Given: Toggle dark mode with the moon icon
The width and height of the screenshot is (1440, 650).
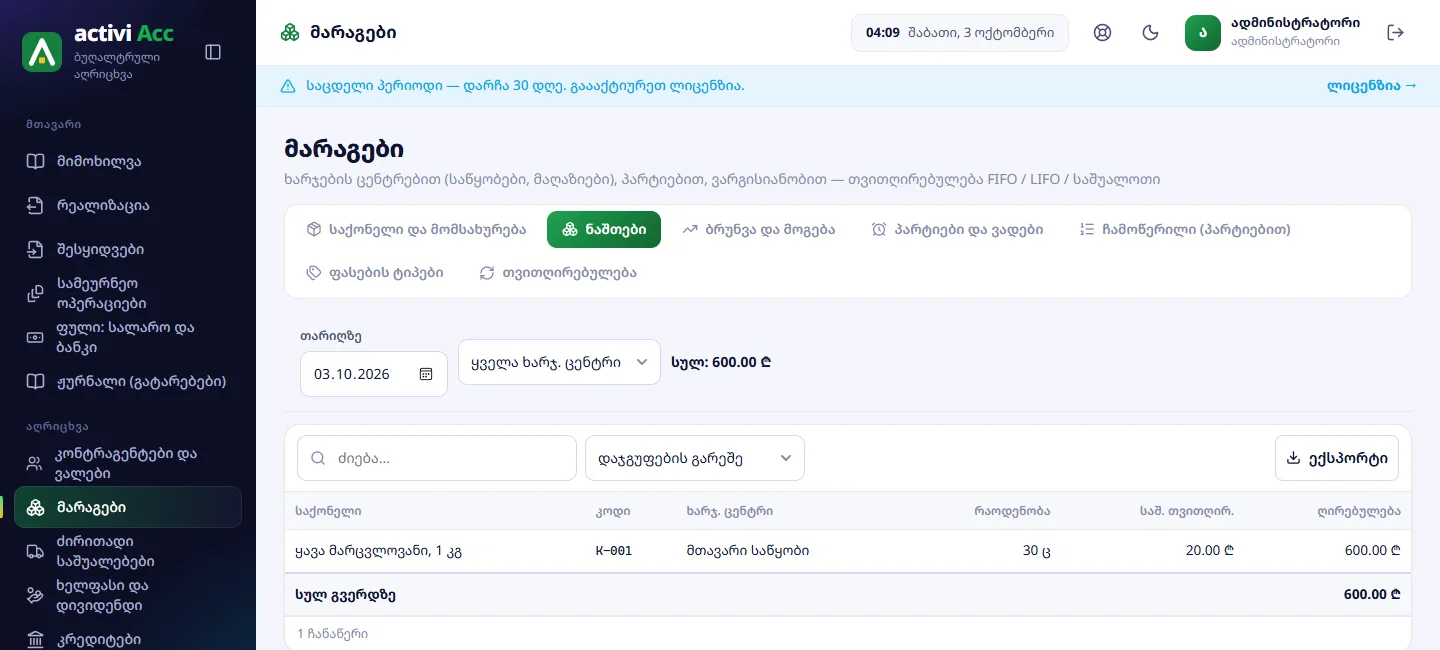Looking at the screenshot, I should tap(1151, 33).
